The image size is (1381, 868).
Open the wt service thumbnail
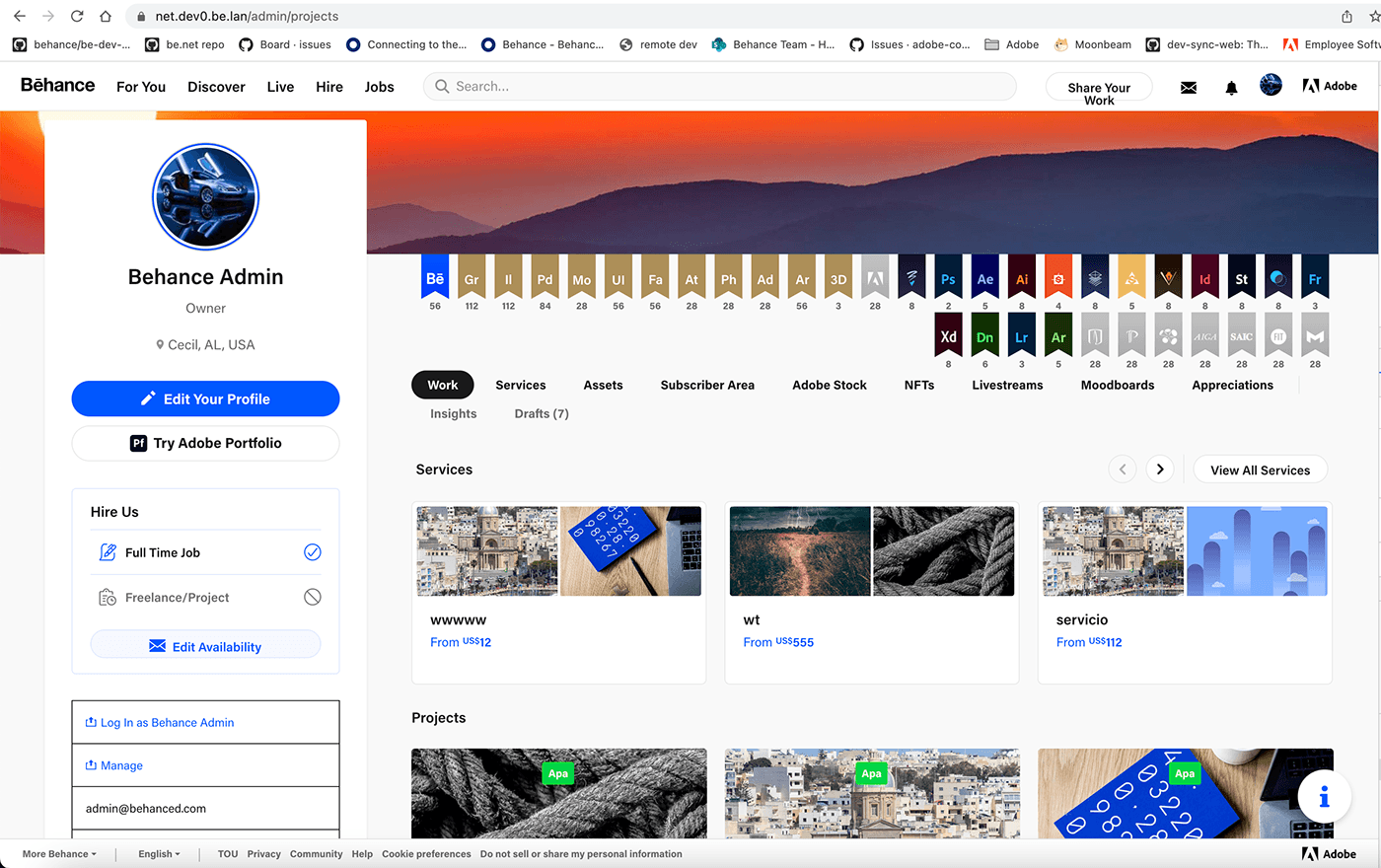pos(871,551)
